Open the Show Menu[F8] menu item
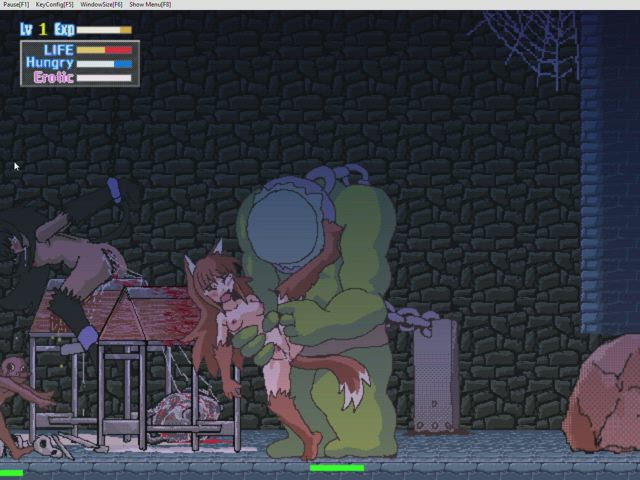 (150, 4)
